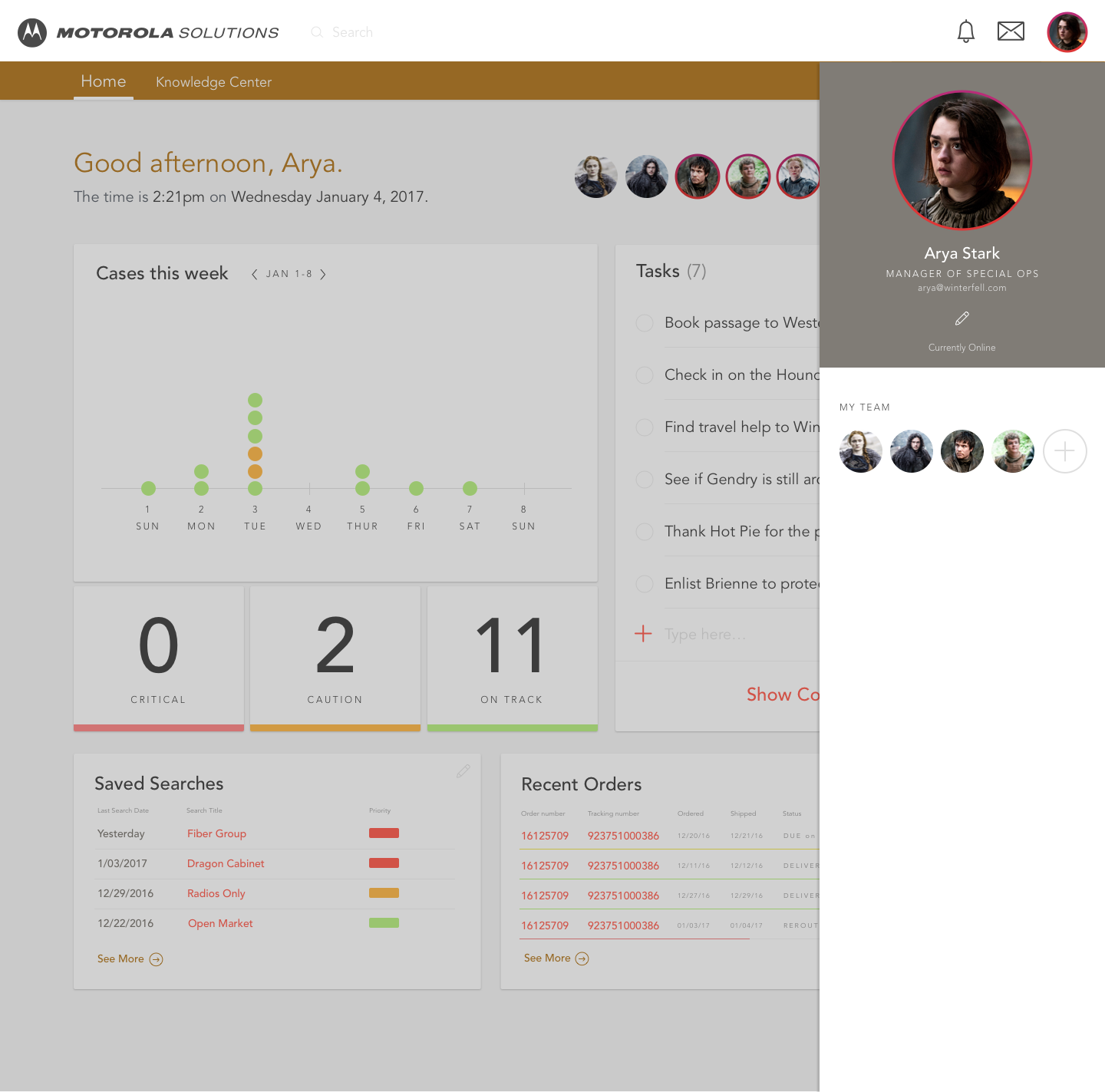Viewport: 1105px width, 1092px height.
Task: Click the edit pencil under Arya Stark's profile
Action: pyautogui.click(x=962, y=318)
